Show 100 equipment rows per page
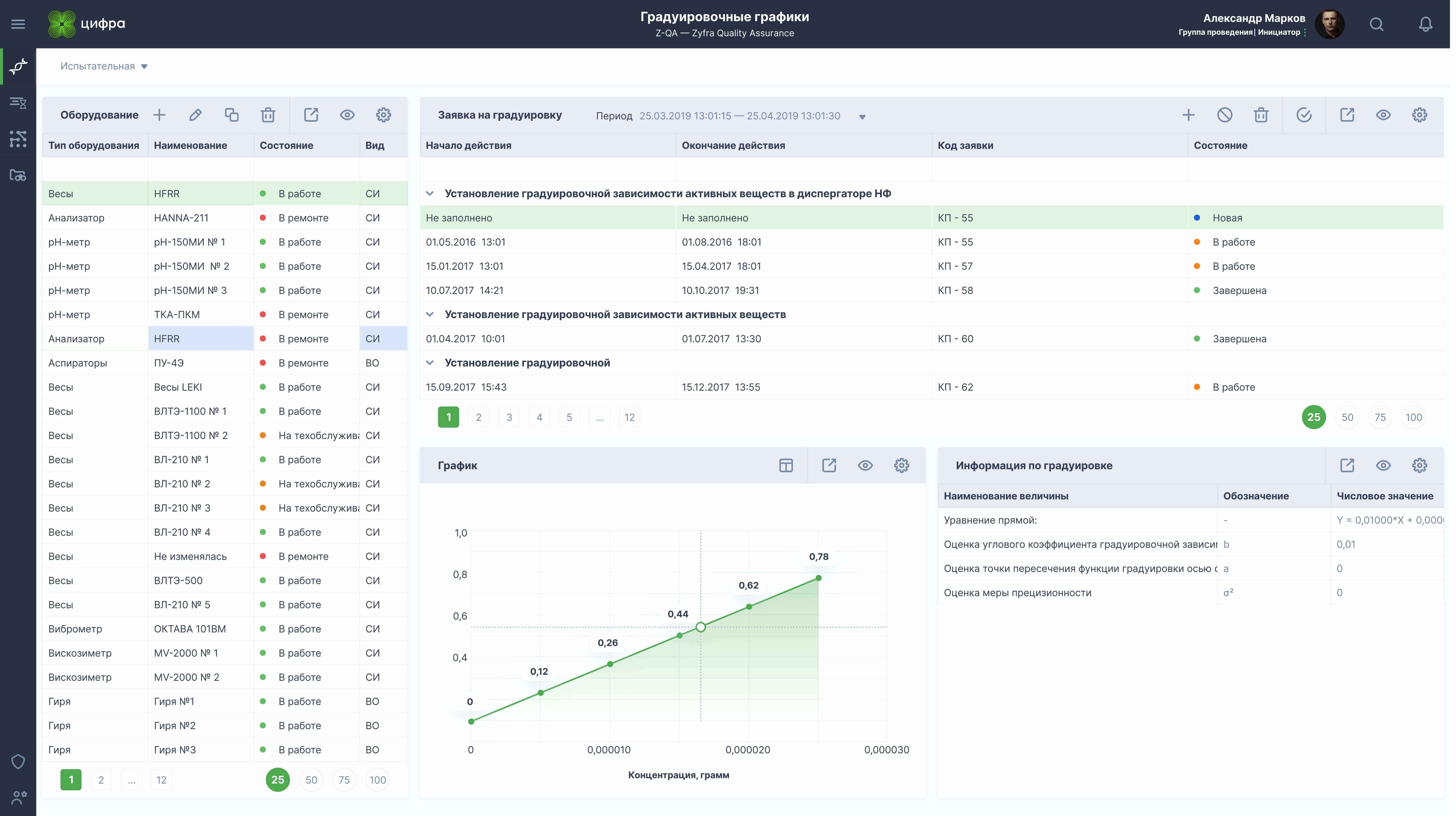1456x816 pixels. [x=378, y=780]
